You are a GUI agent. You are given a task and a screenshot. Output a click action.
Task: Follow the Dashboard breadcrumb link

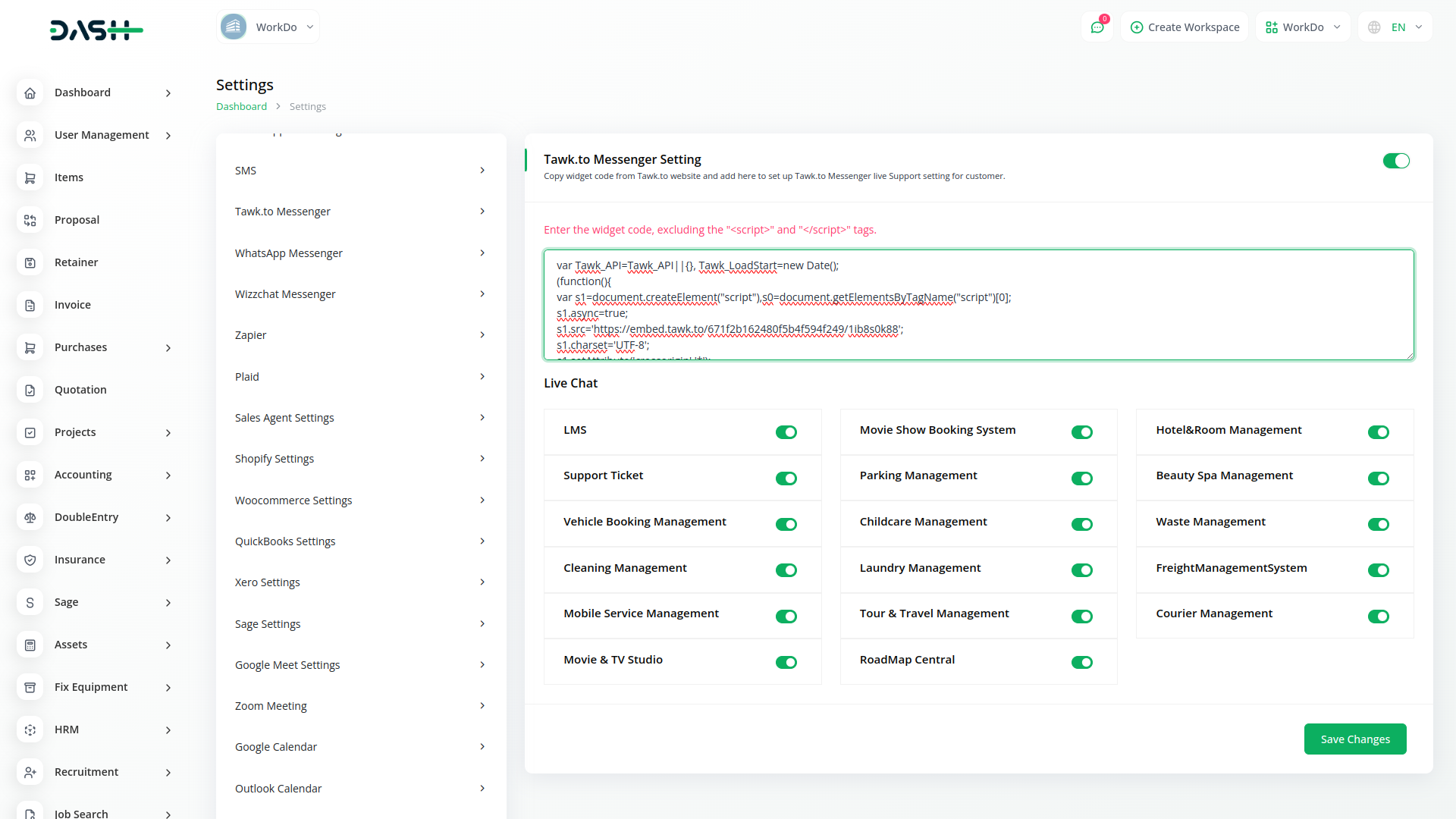coord(241,107)
